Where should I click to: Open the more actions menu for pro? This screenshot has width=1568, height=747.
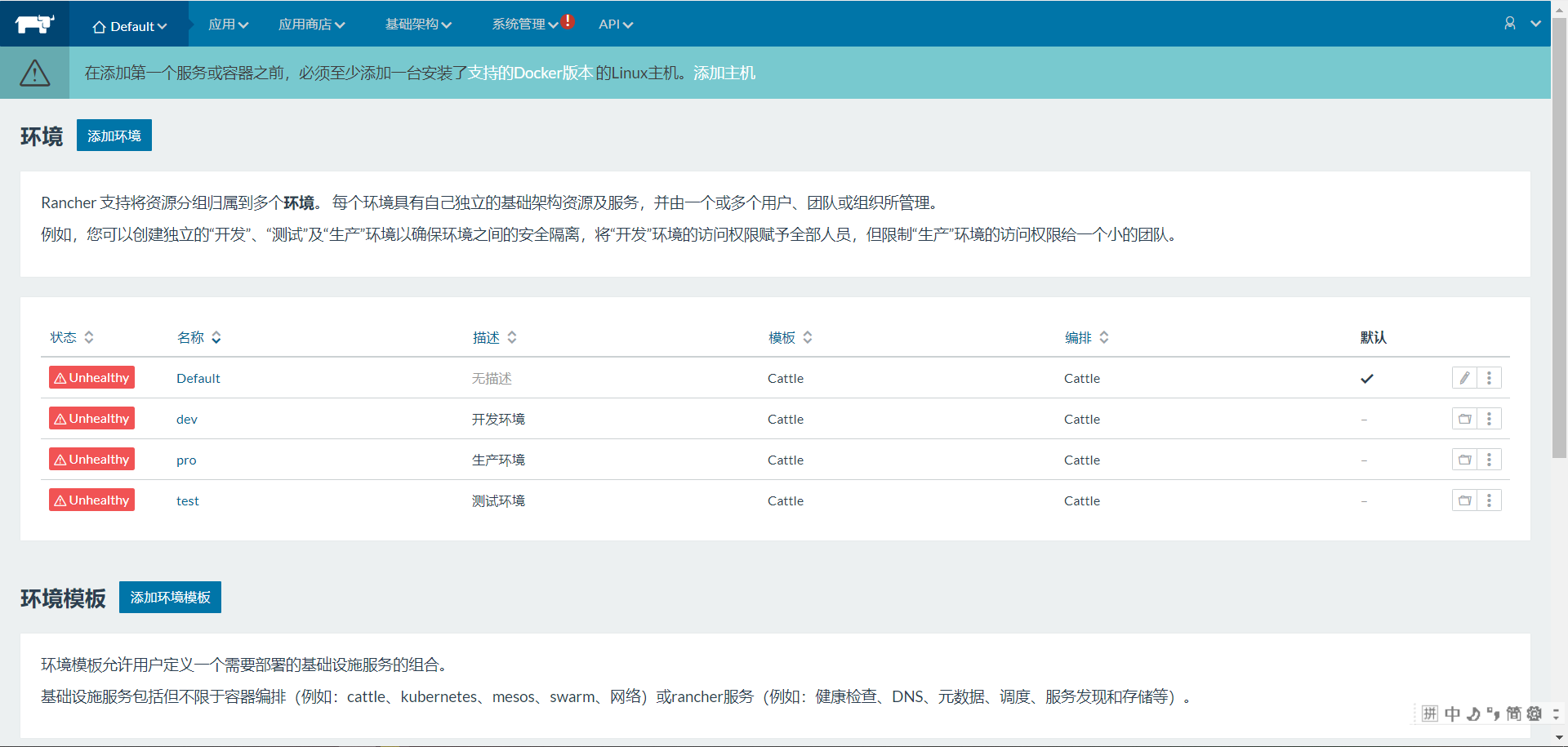[1489, 460]
